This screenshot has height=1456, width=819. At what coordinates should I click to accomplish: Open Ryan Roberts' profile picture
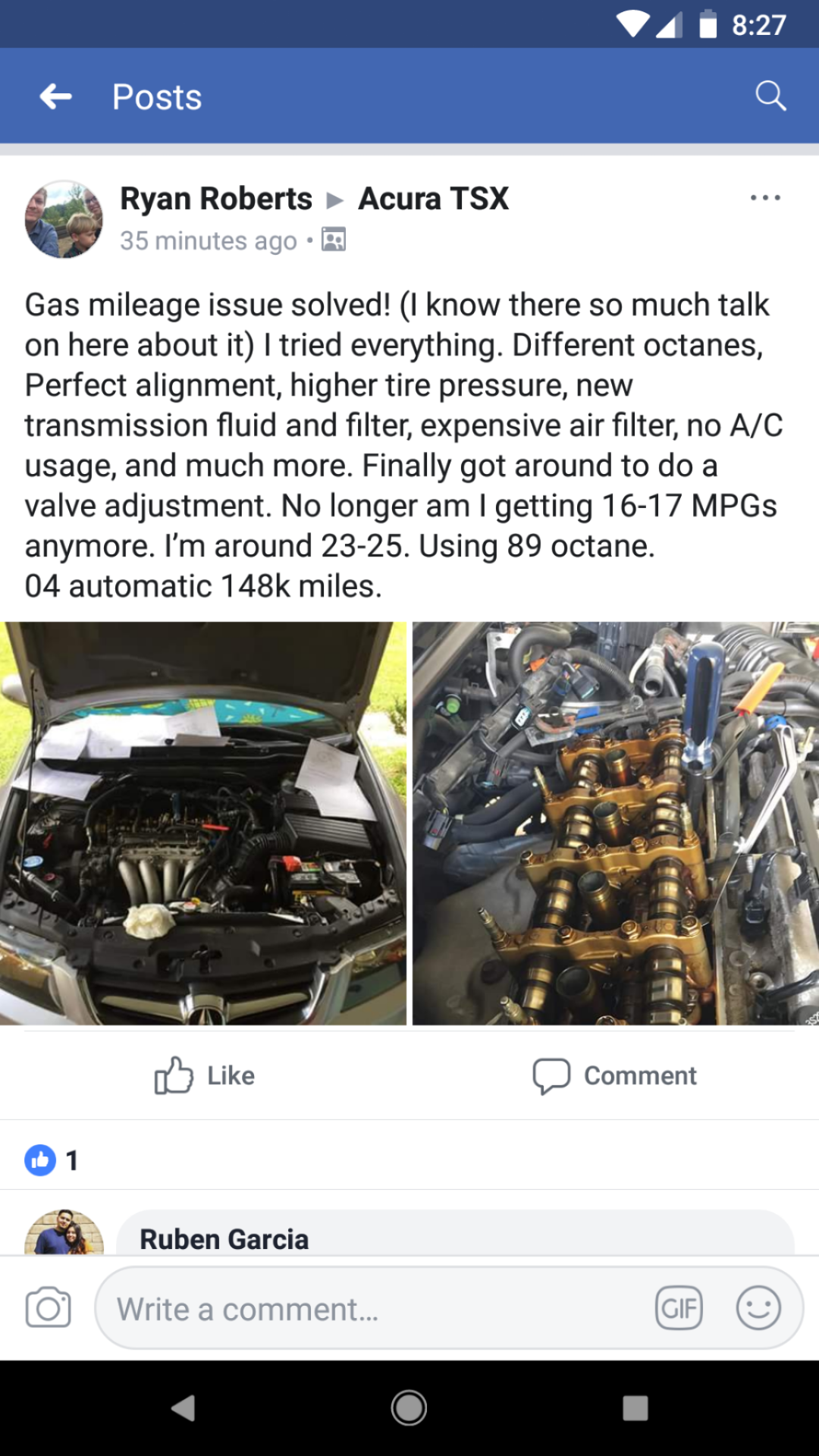(x=64, y=219)
